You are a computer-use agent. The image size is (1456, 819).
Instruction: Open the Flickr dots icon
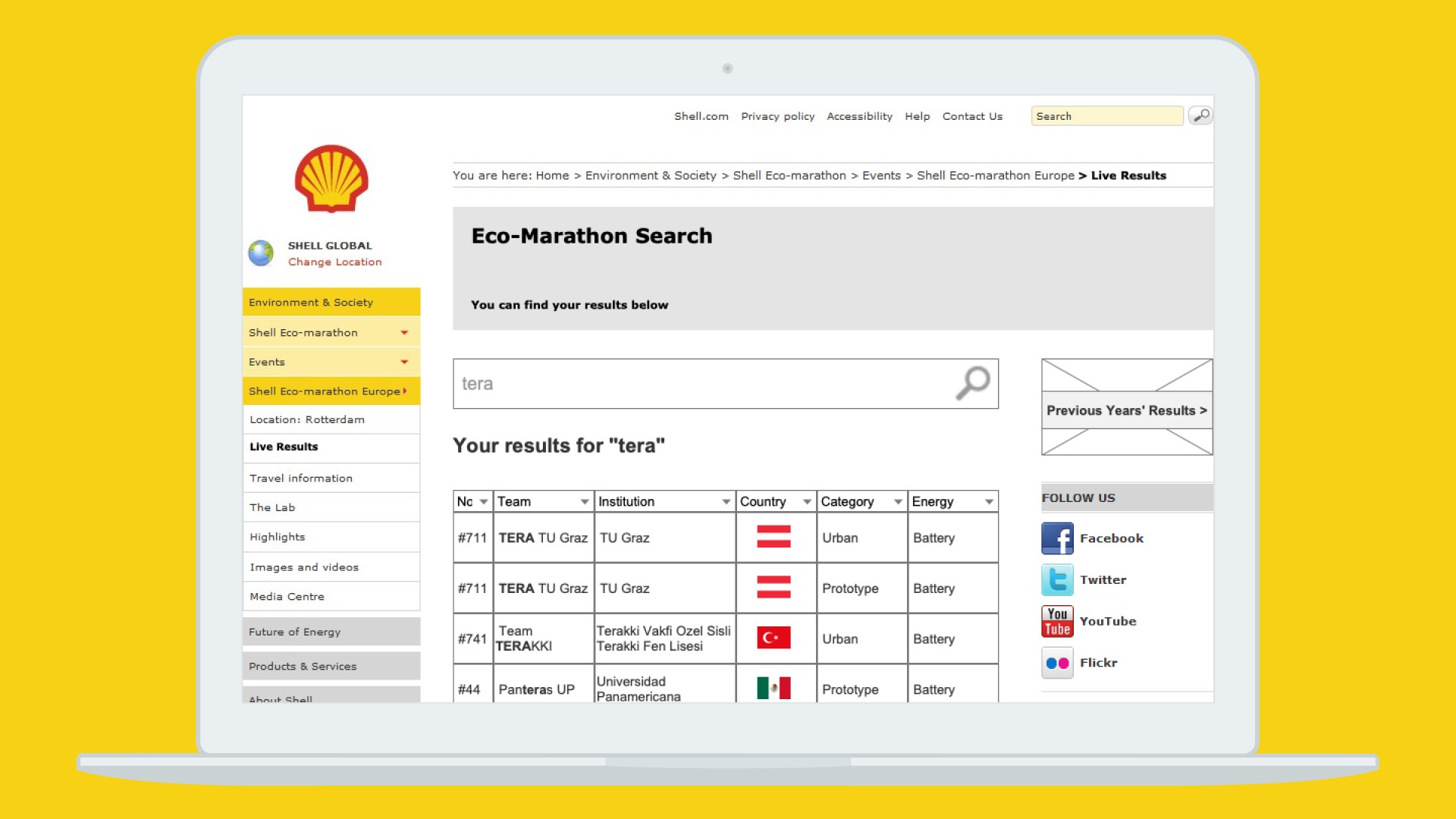pos(1057,663)
